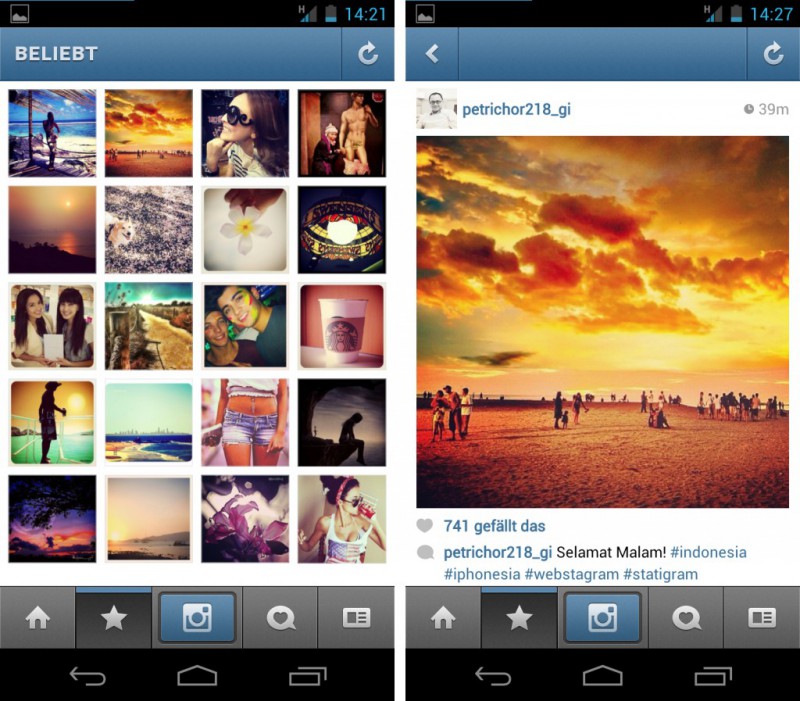Open the #webstagram hashtag link
The width and height of the screenshot is (800, 701).
571,574
